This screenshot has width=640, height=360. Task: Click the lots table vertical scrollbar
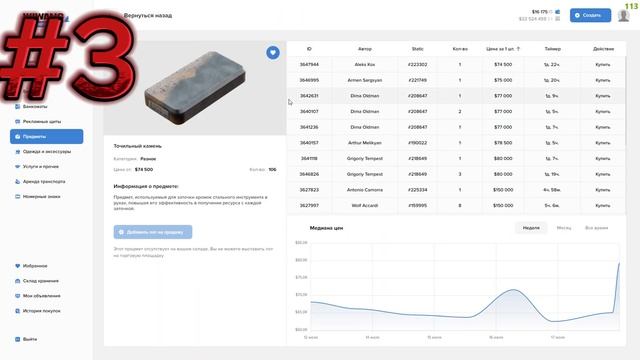coord(625,100)
